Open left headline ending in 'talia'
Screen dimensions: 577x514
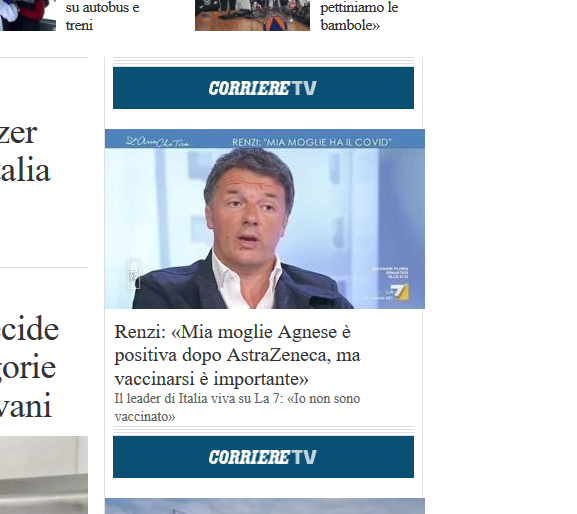(x=25, y=152)
